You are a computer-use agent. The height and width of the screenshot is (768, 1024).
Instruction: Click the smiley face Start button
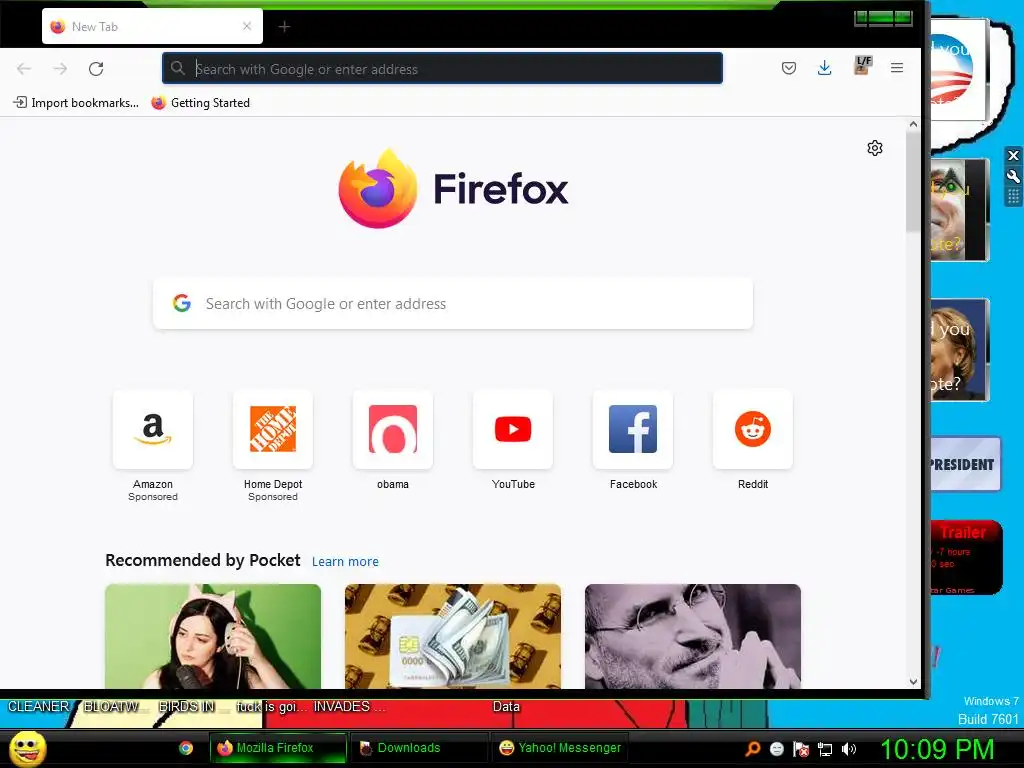(28, 748)
